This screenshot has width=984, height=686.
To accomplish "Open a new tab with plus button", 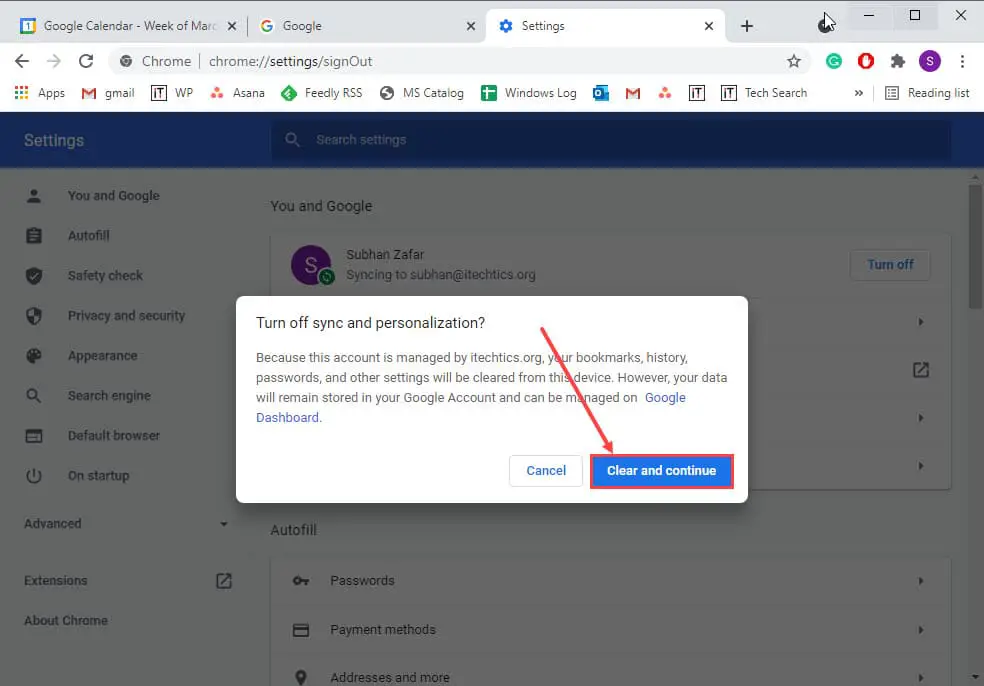I will 747,26.
